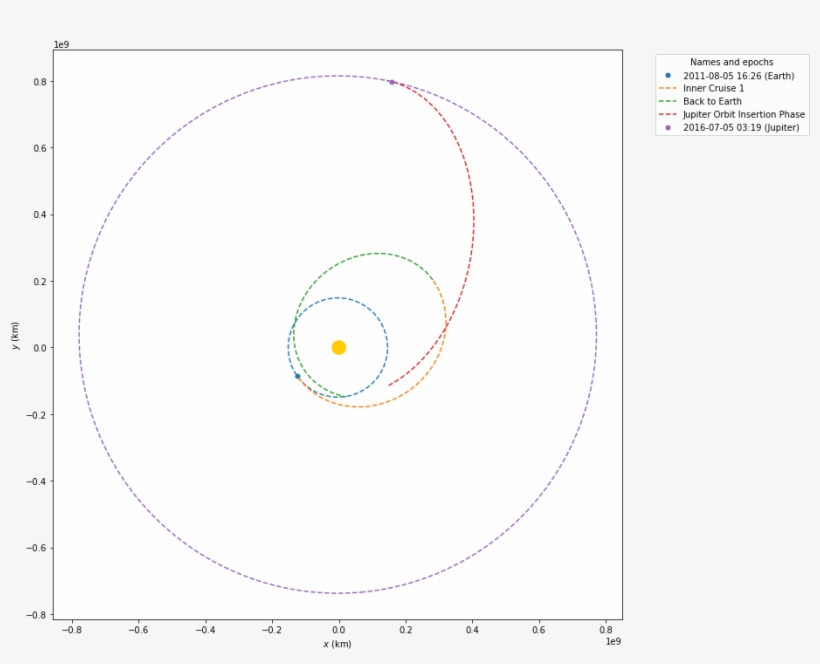Toggle Back to Earth visibility in the legend

click(x=711, y=101)
